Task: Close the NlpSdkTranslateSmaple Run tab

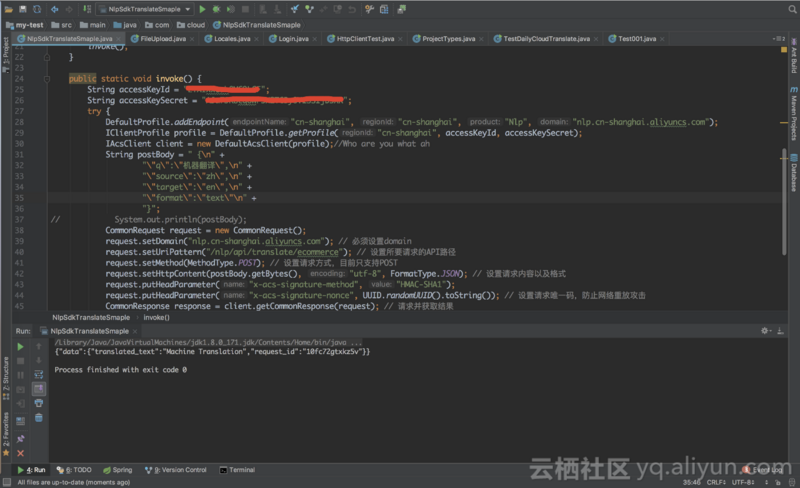Action: point(135,331)
